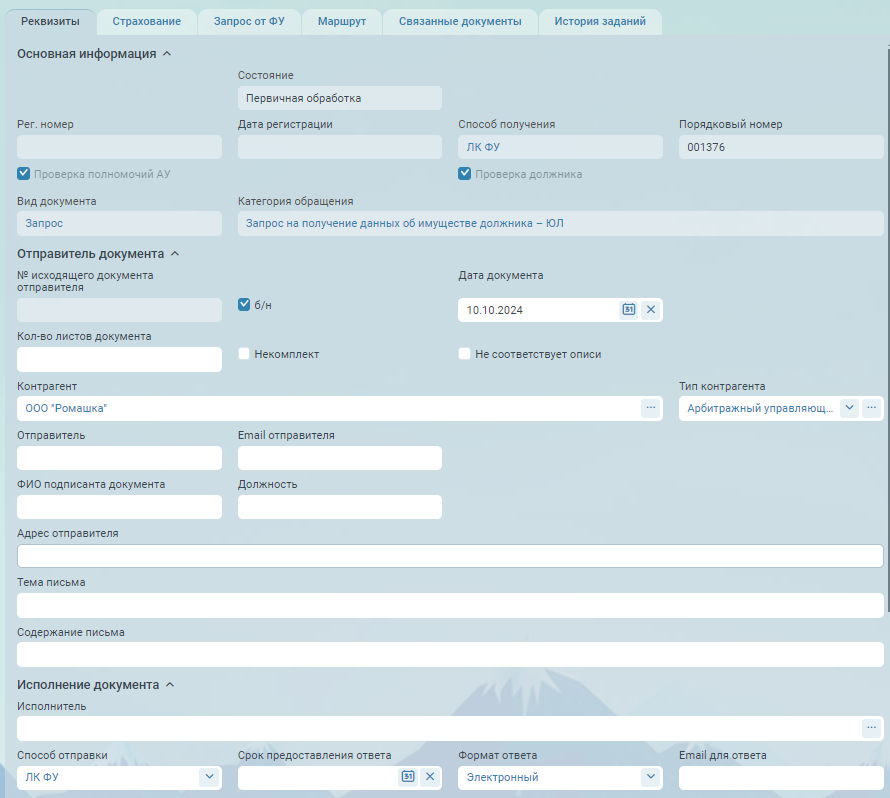Open История заданий tab
Viewport: 890px width, 798px height.
pos(600,21)
